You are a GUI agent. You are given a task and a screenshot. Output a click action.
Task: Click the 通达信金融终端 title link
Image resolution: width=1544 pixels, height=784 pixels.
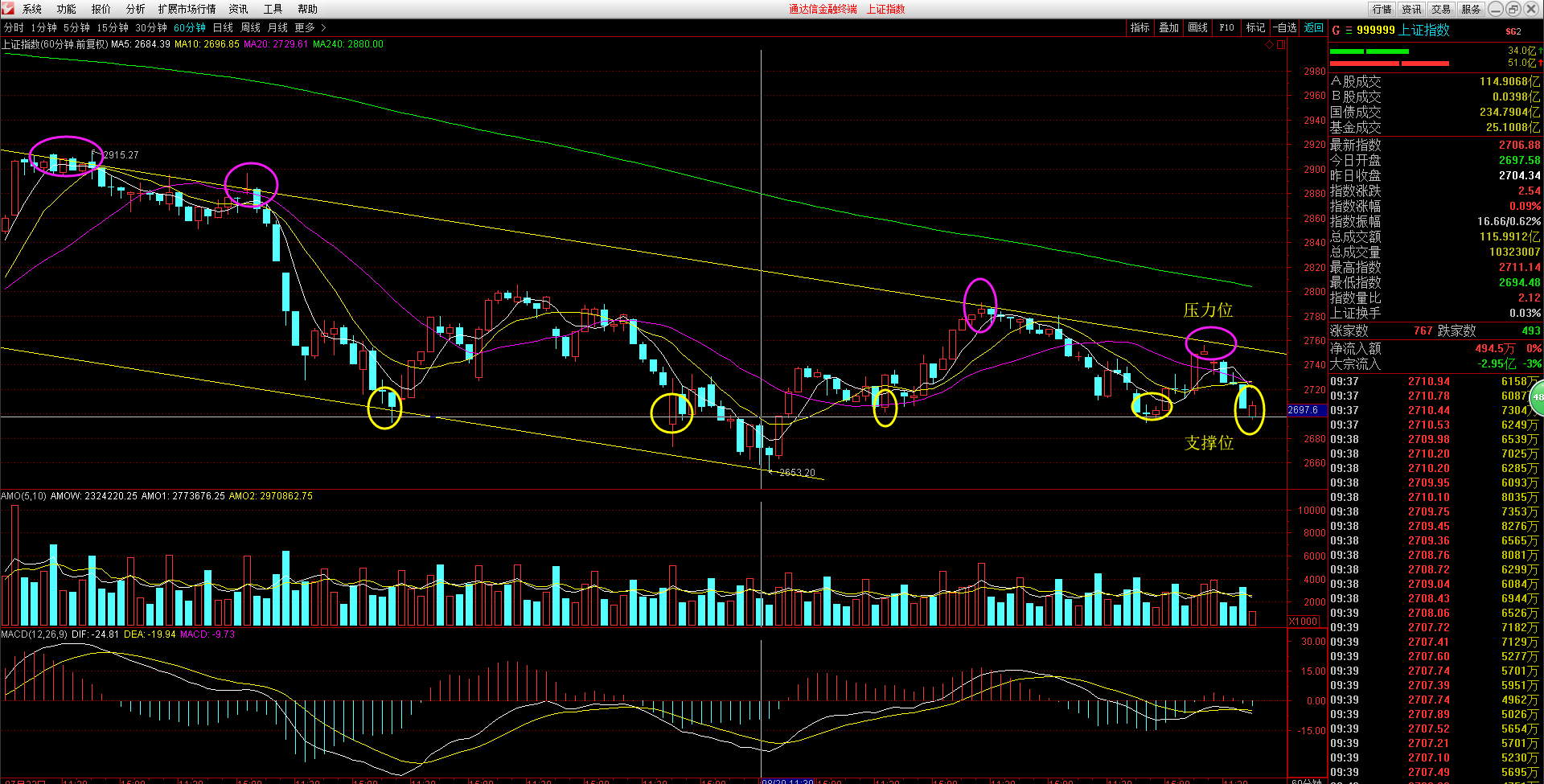(823, 10)
